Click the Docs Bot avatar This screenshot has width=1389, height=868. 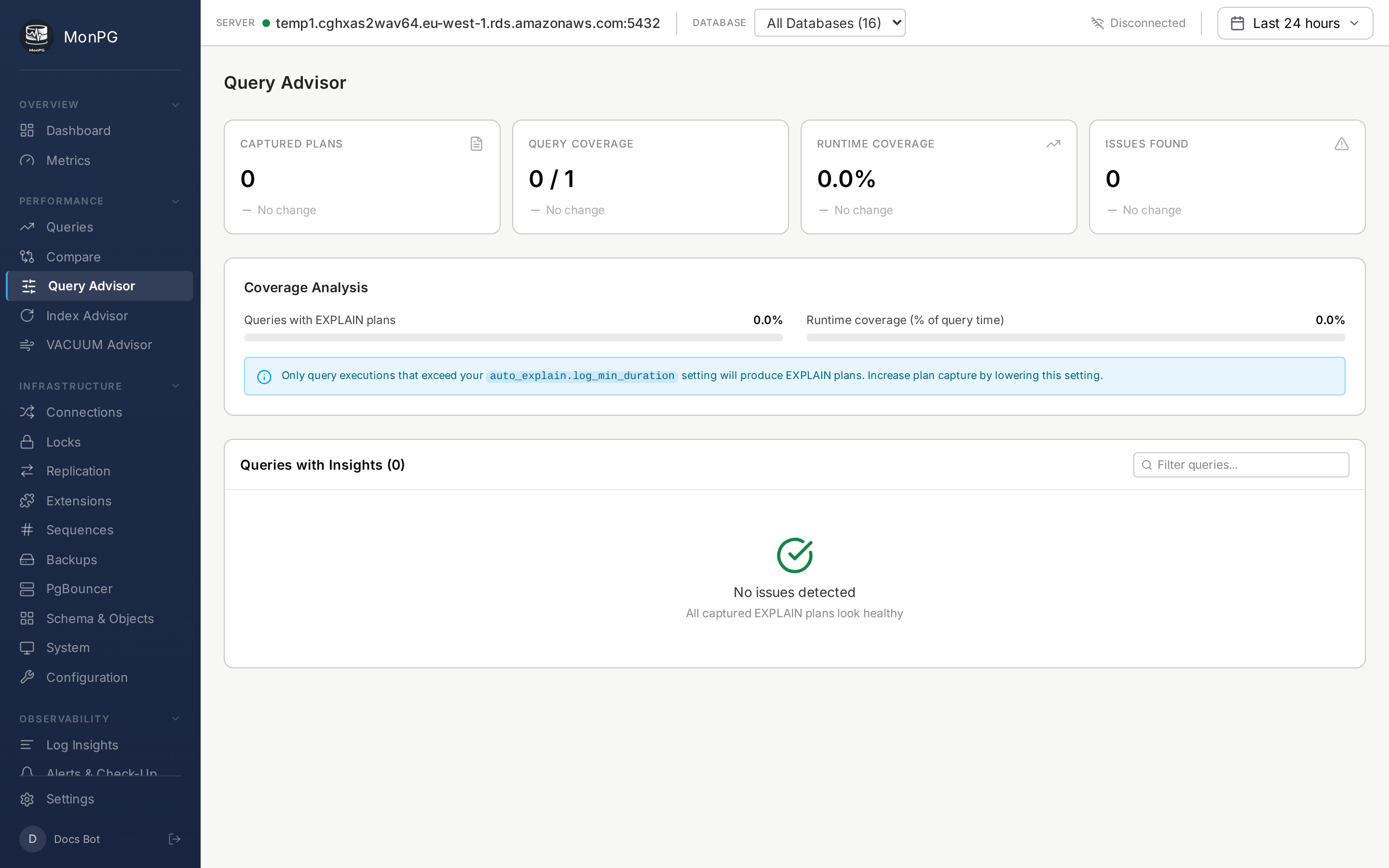pyautogui.click(x=33, y=839)
